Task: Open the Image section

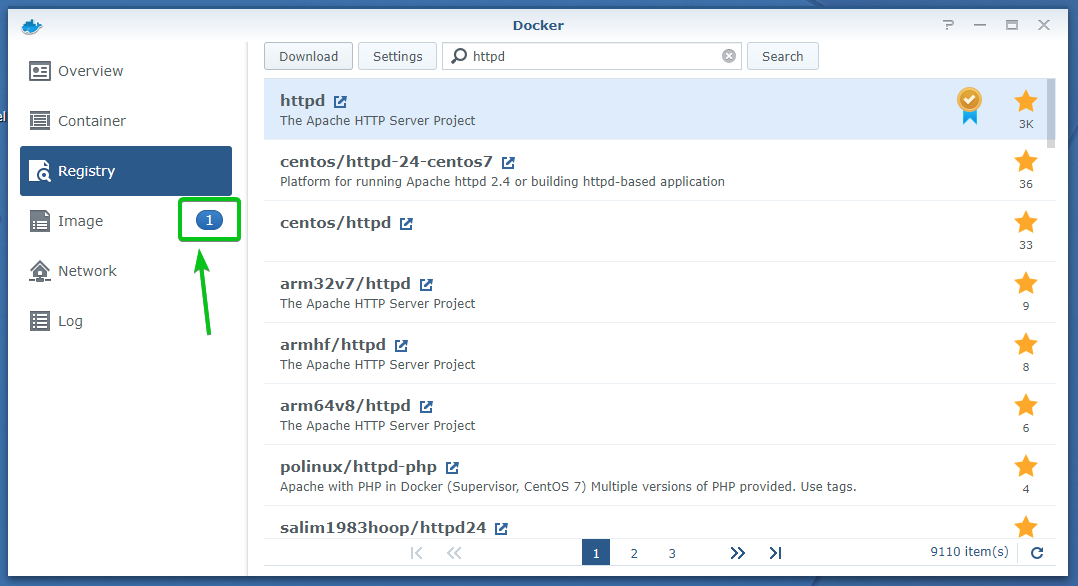Action: [x=80, y=221]
